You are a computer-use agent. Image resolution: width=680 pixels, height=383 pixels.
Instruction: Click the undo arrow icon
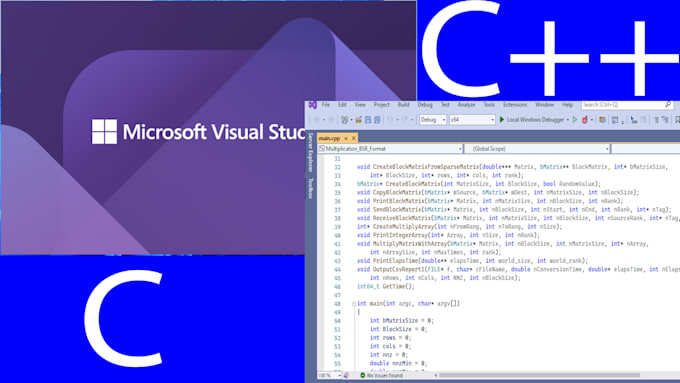point(390,120)
